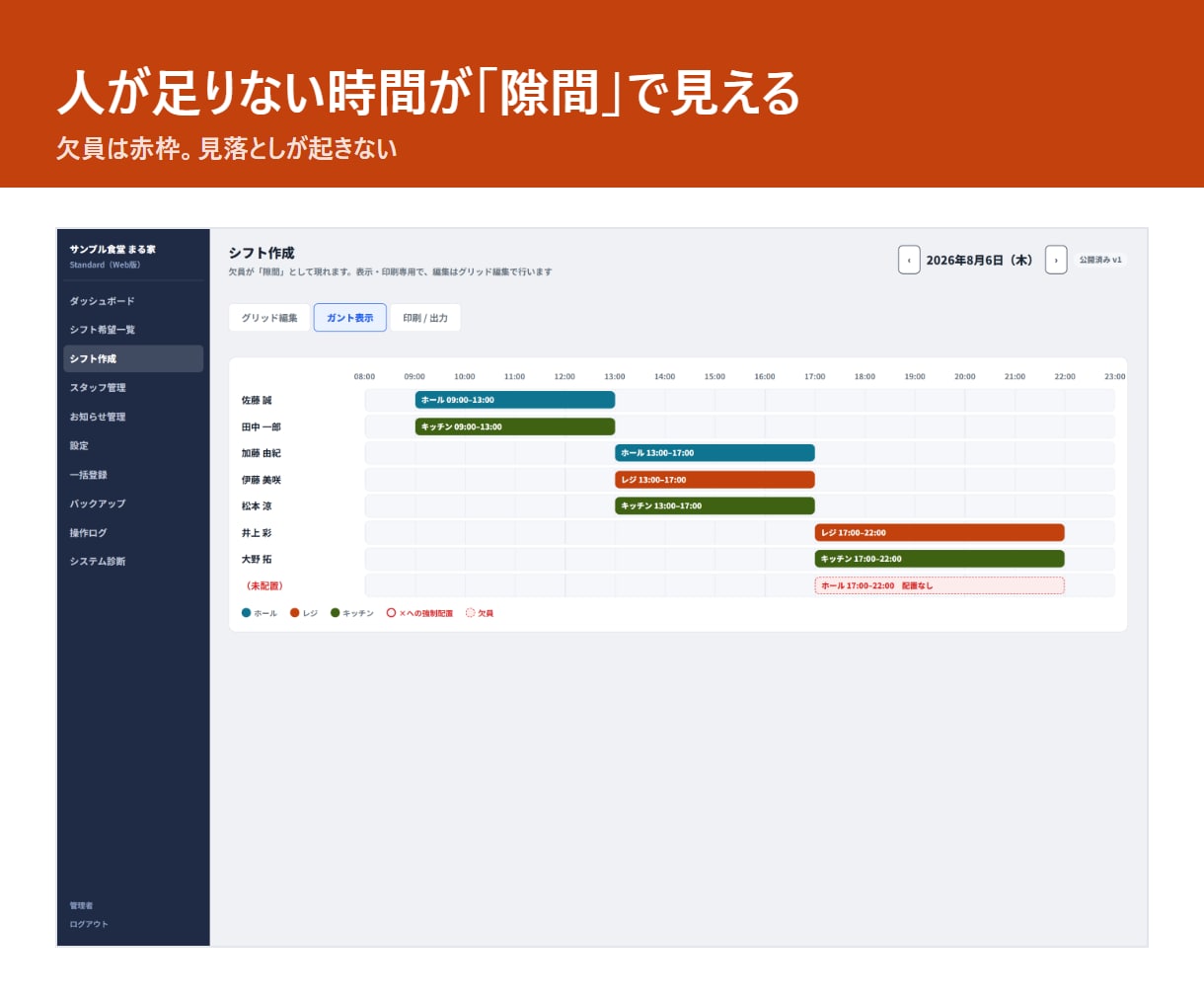
Task: Open 設定 in the sidebar
Action: tap(133, 445)
